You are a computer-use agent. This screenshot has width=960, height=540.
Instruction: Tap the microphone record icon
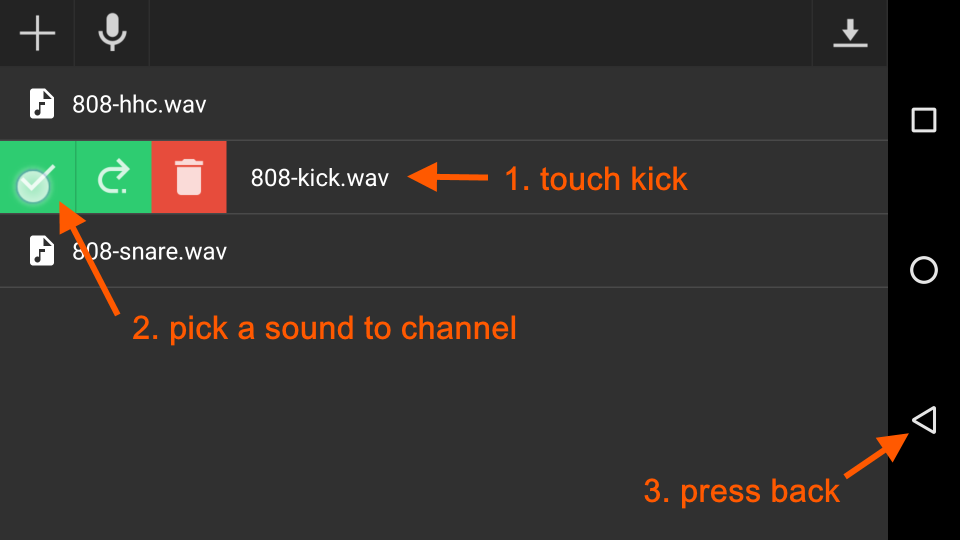coord(112,34)
